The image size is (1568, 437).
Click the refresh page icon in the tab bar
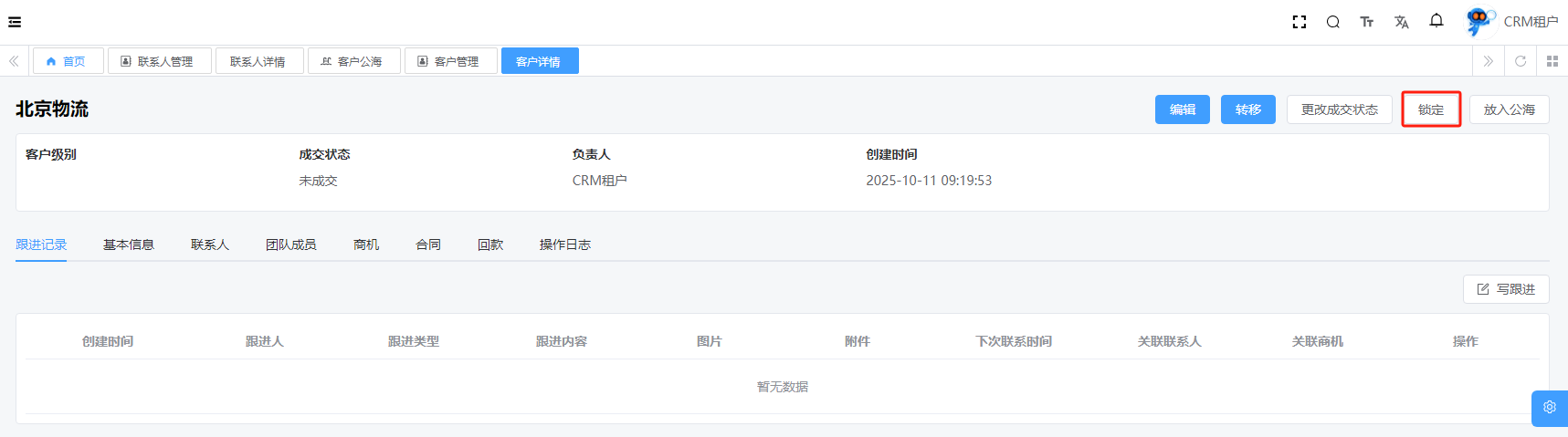(1520, 61)
